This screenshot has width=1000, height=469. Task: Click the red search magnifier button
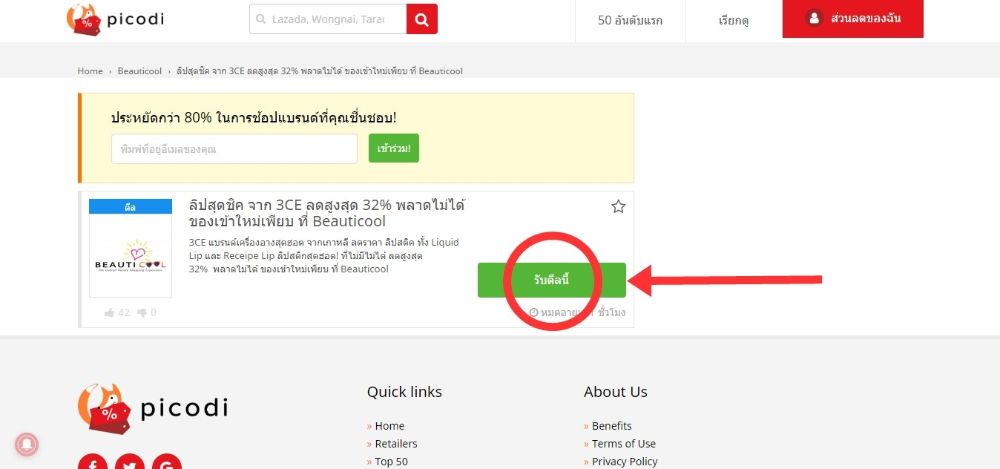pyautogui.click(x=422, y=19)
